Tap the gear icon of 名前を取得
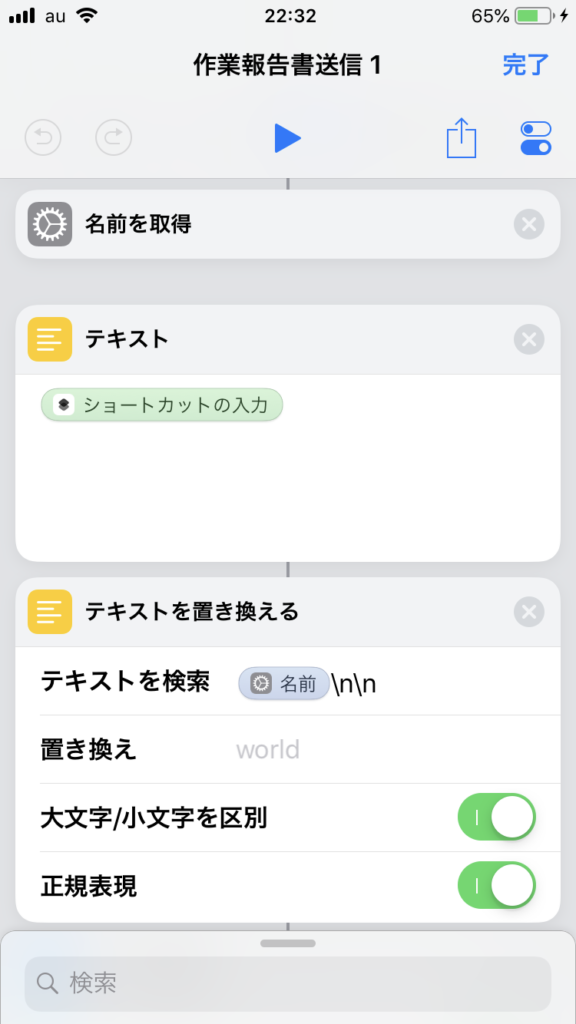Screen dimensions: 576x1024 coord(50,225)
